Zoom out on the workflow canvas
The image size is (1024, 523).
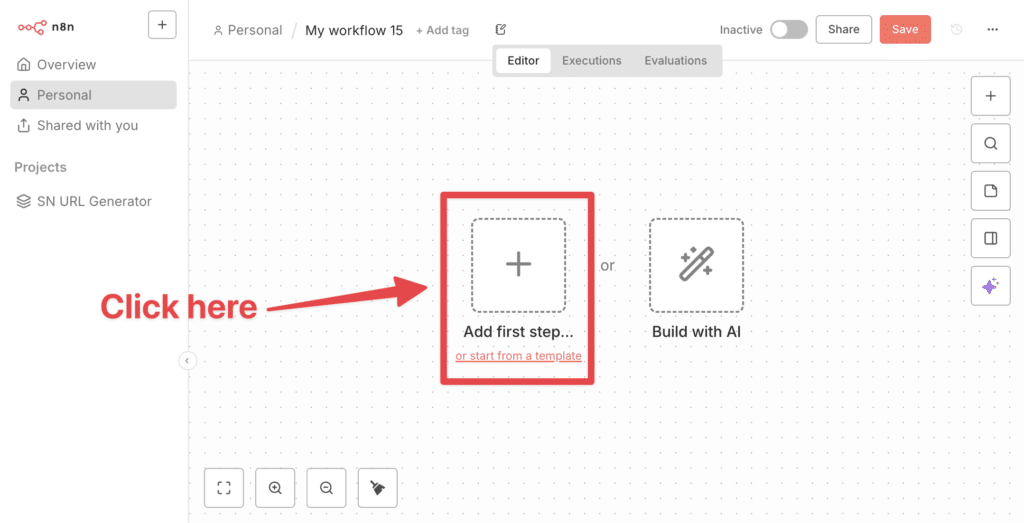coord(326,488)
